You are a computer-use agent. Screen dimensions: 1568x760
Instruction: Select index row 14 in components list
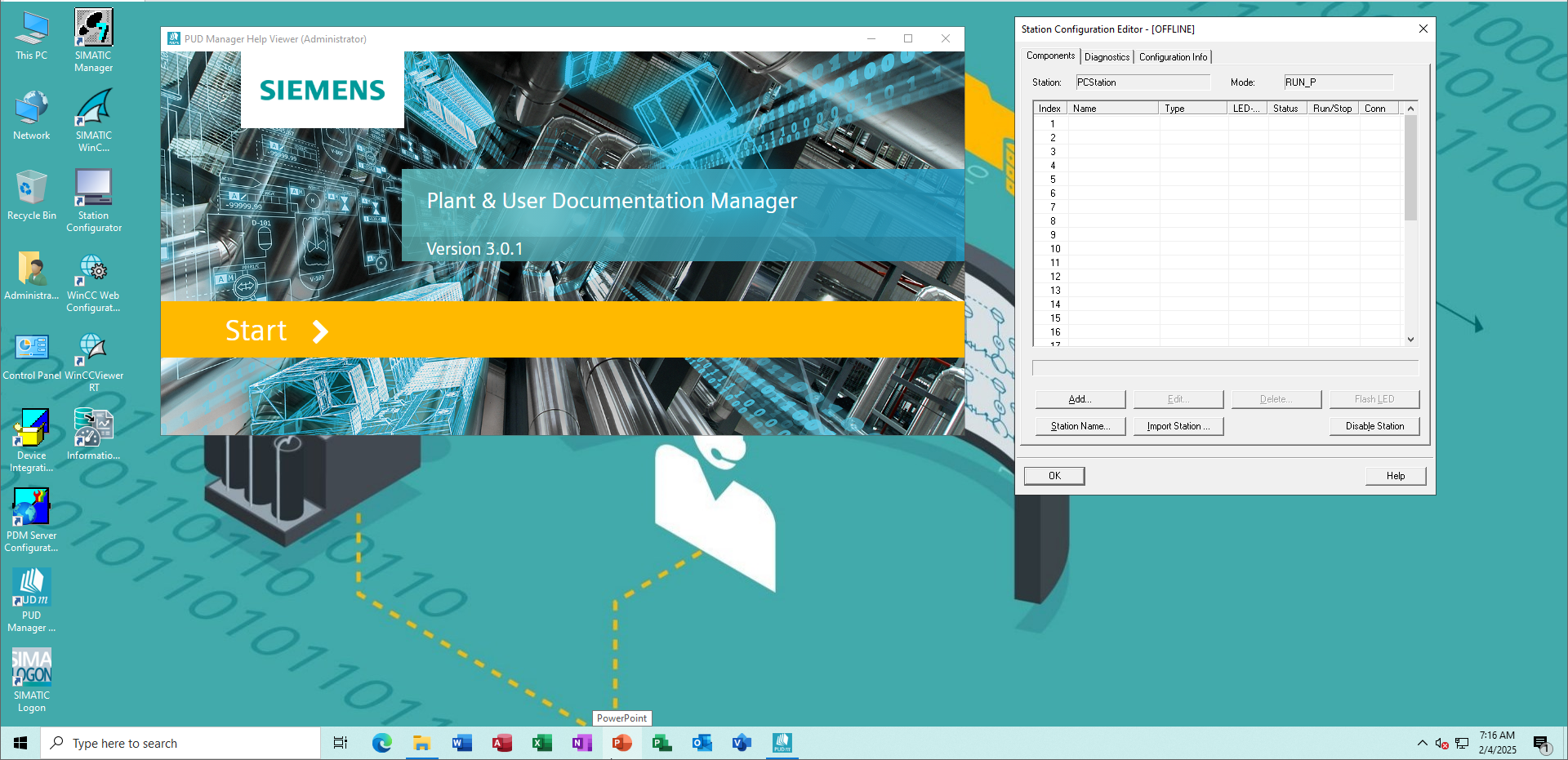click(1217, 304)
